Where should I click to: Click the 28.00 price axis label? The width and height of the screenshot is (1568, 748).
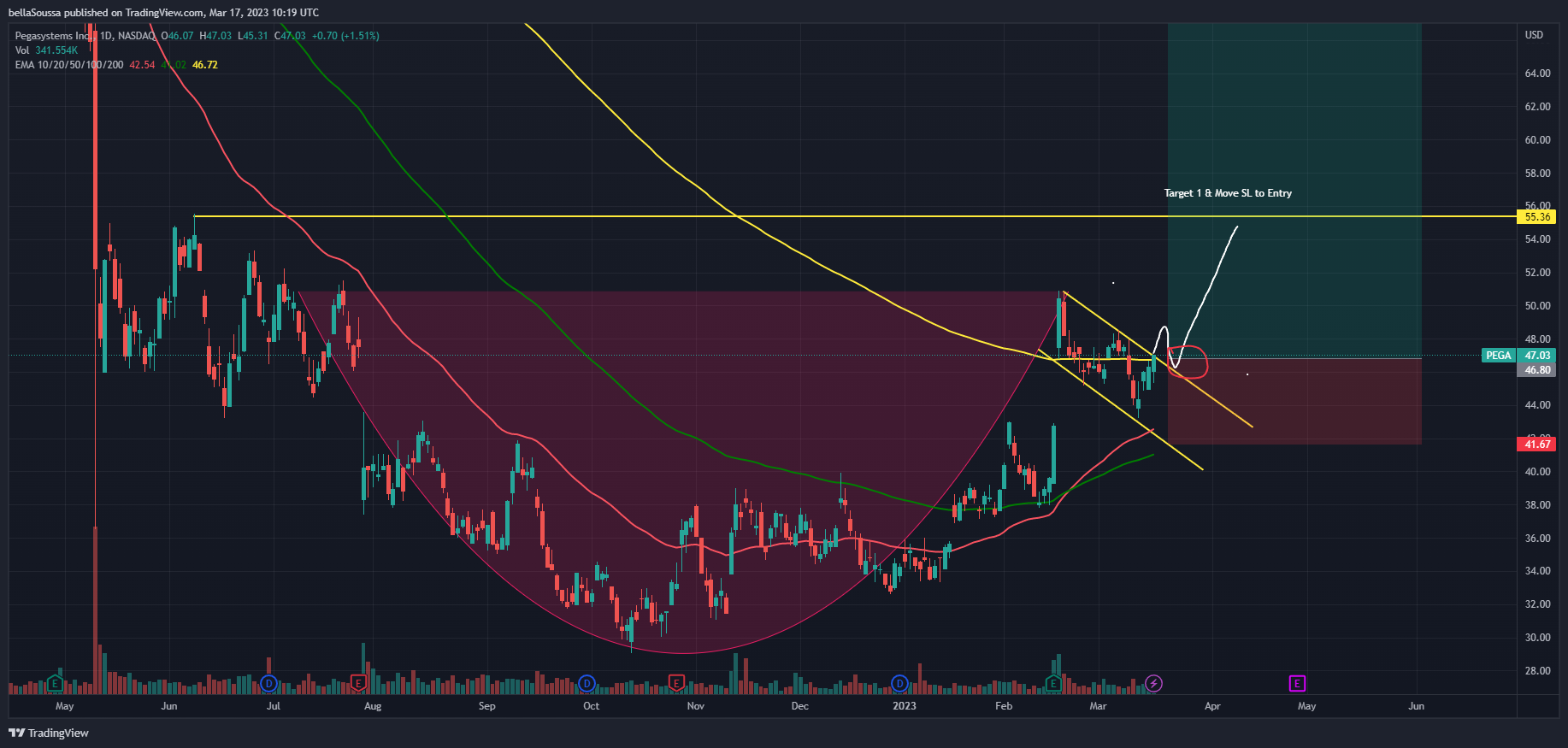[1537, 671]
